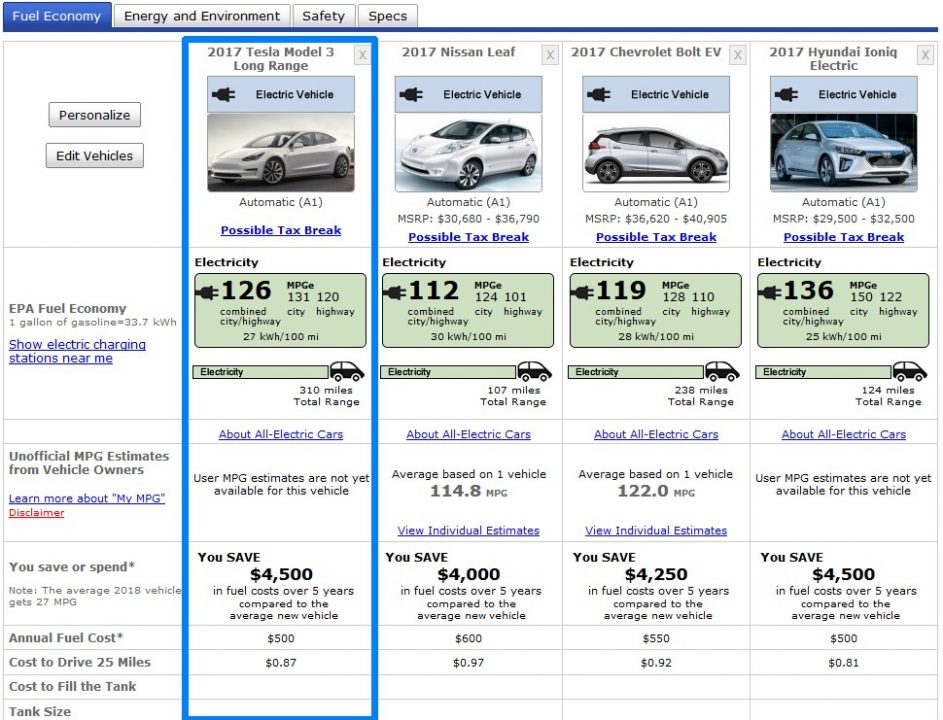Click the Tesla Electricity range bar
943x720 pixels.
click(260, 372)
